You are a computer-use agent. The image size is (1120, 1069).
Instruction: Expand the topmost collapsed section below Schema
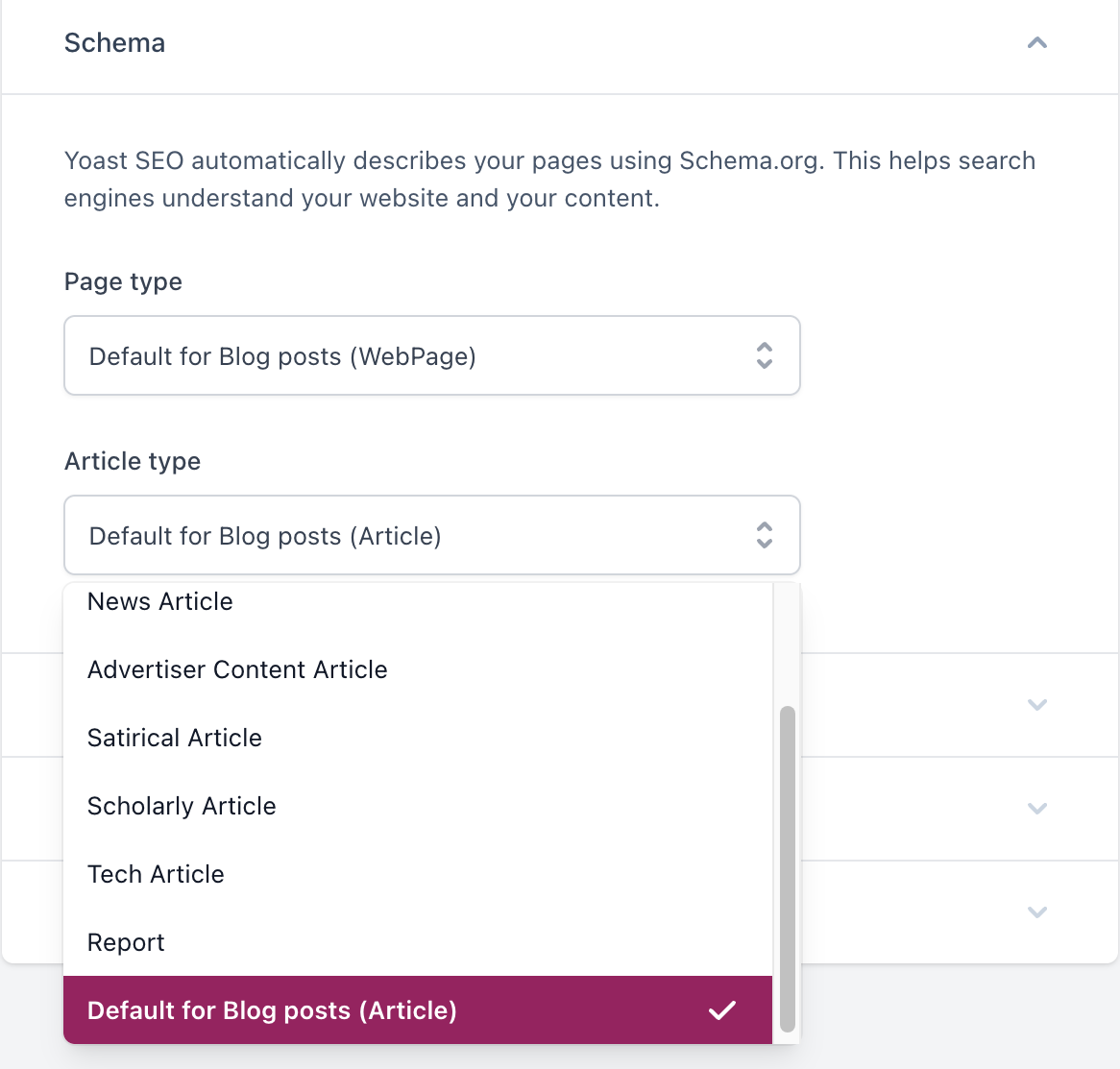pos(1036,705)
